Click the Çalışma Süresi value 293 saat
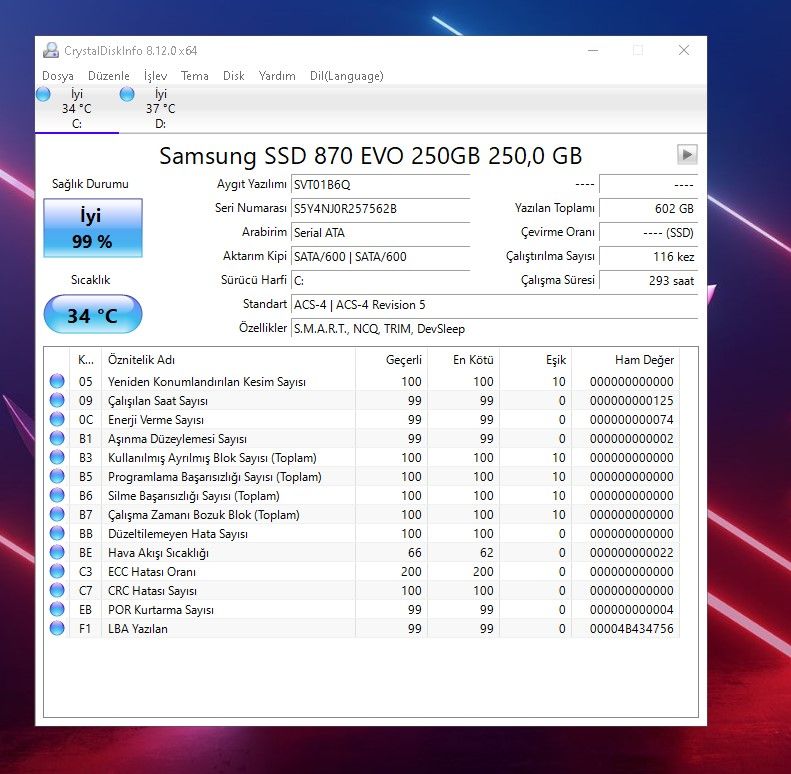791x774 pixels. [649, 281]
